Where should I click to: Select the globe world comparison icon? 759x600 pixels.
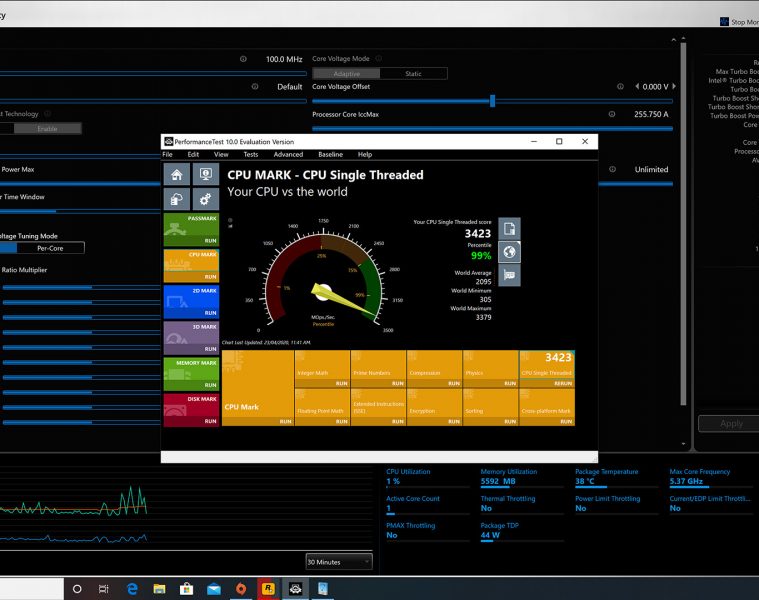point(509,252)
